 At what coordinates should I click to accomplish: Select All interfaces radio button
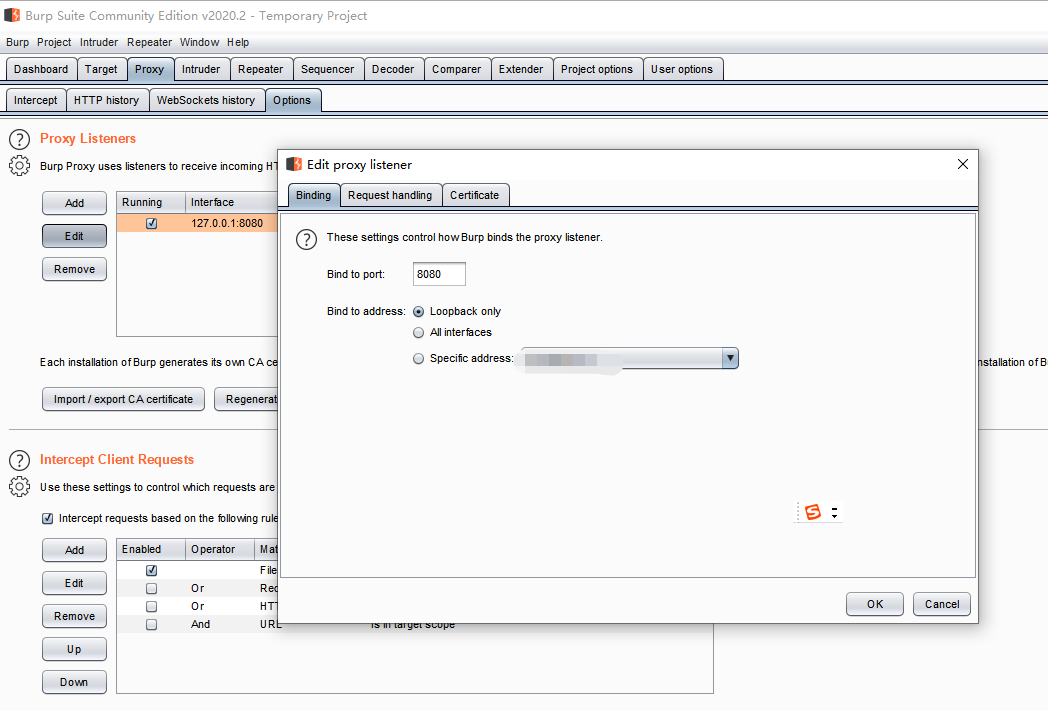(x=418, y=332)
